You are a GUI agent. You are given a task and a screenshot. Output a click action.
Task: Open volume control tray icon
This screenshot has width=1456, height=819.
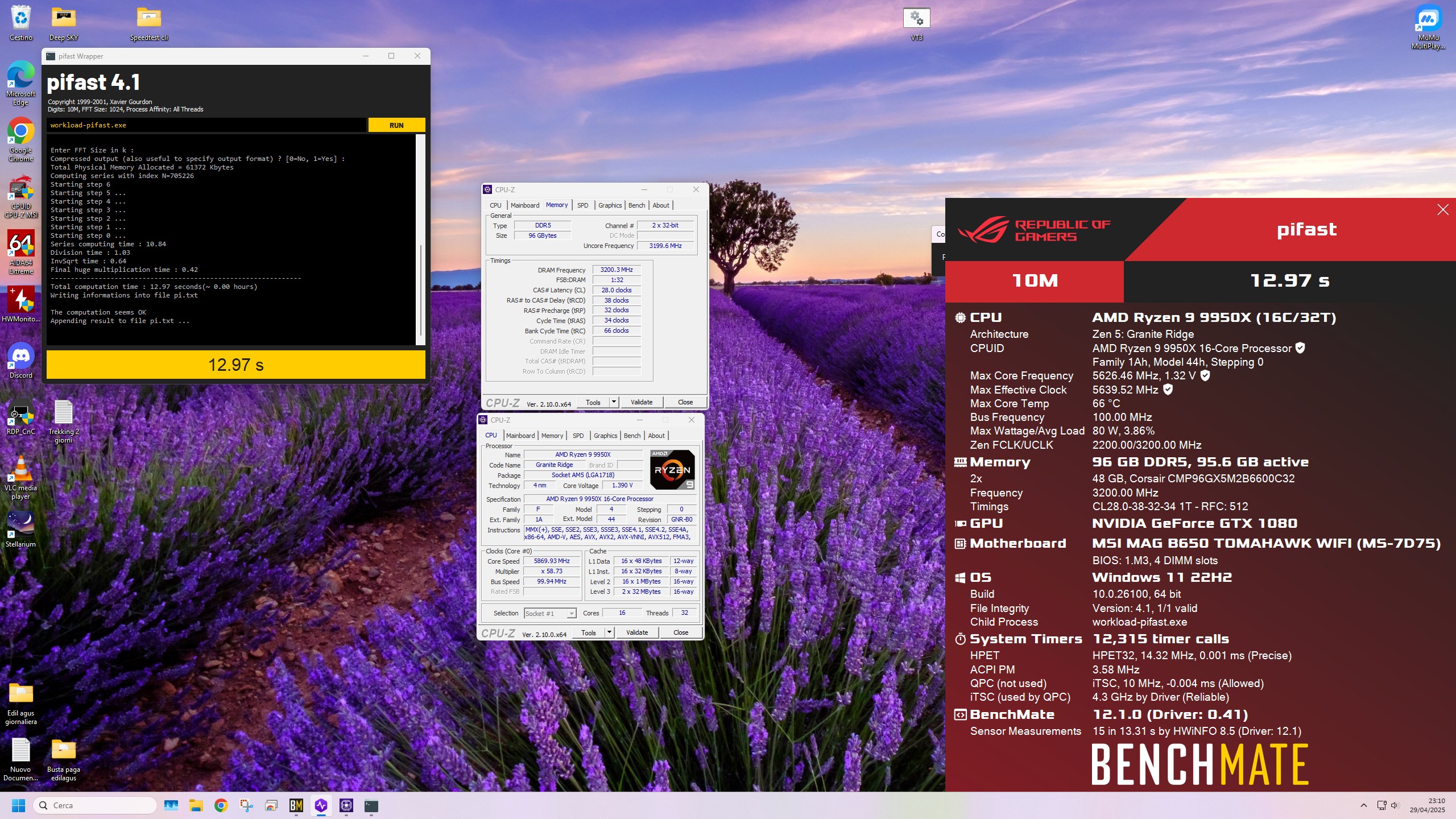click(x=1394, y=805)
